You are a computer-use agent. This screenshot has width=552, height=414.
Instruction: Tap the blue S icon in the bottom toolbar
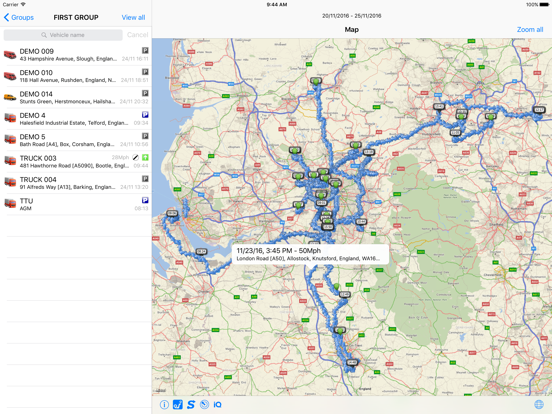coord(191,404)
